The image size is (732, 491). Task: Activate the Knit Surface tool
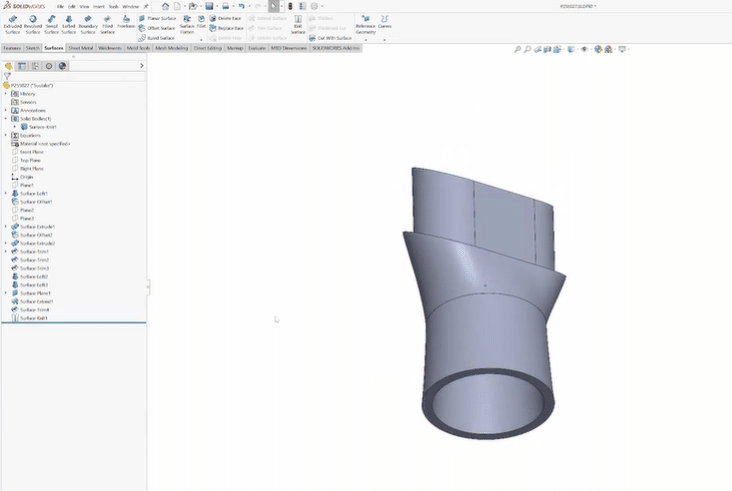298,24
